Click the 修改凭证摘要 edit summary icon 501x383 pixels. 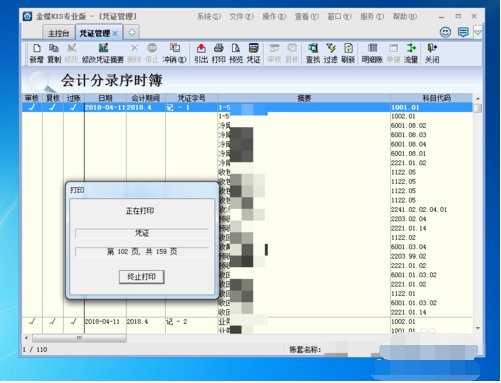[x=103, y=53]
